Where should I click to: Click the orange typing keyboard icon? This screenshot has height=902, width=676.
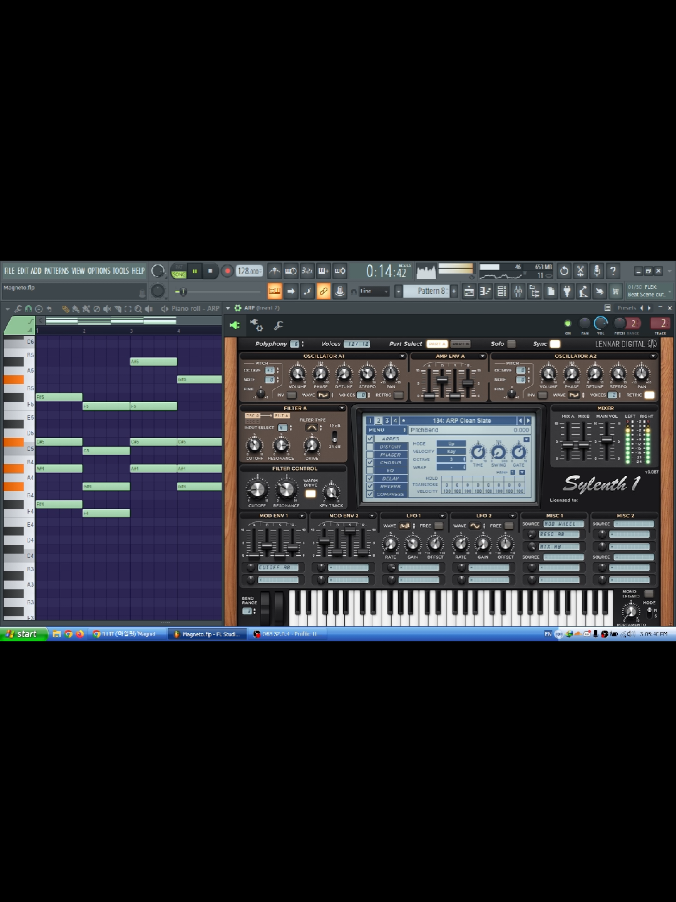pos(274,291)
